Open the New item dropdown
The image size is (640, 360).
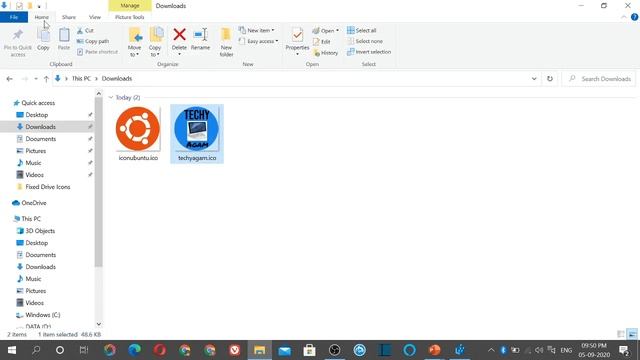[257, 31]
